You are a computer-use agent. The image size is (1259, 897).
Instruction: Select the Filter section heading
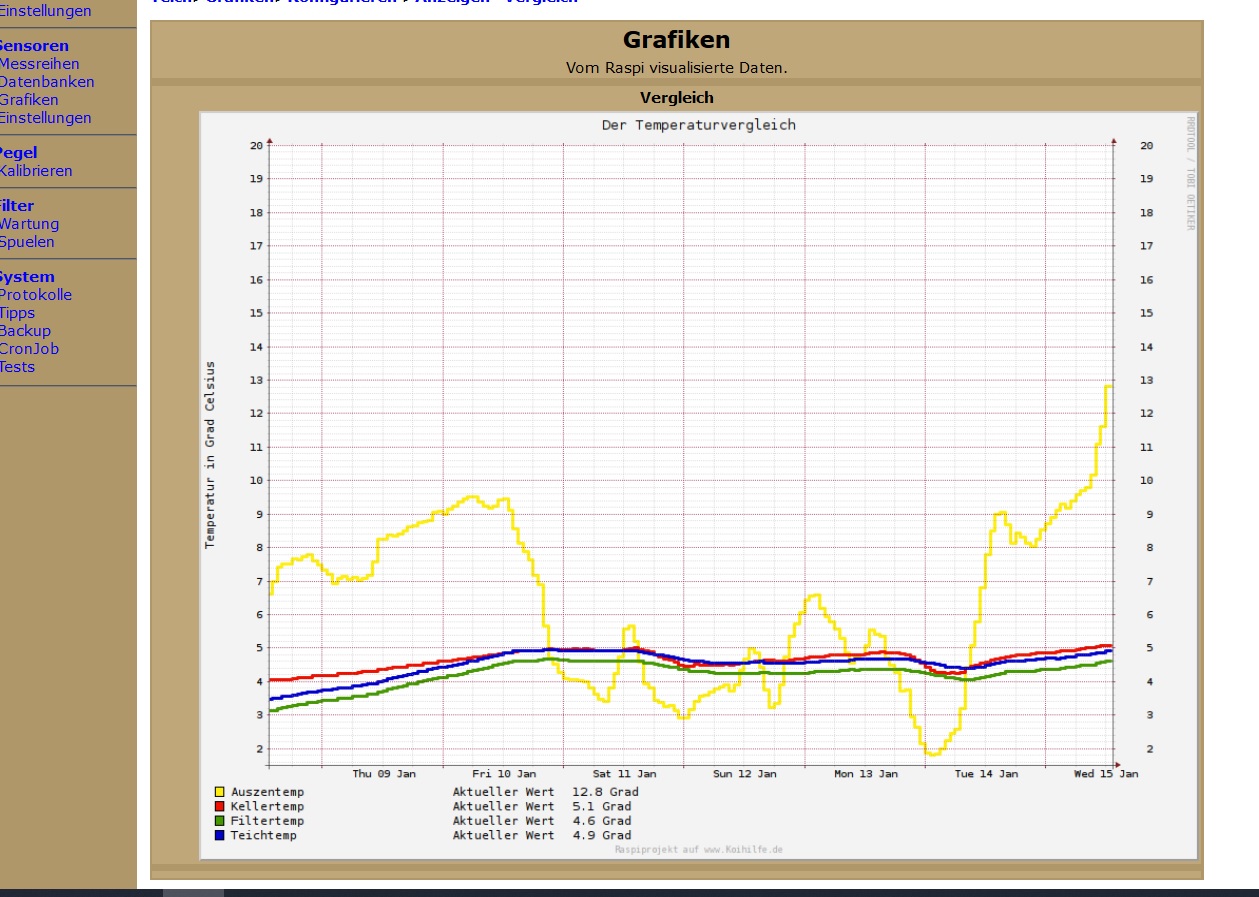(x=17, y=206)
